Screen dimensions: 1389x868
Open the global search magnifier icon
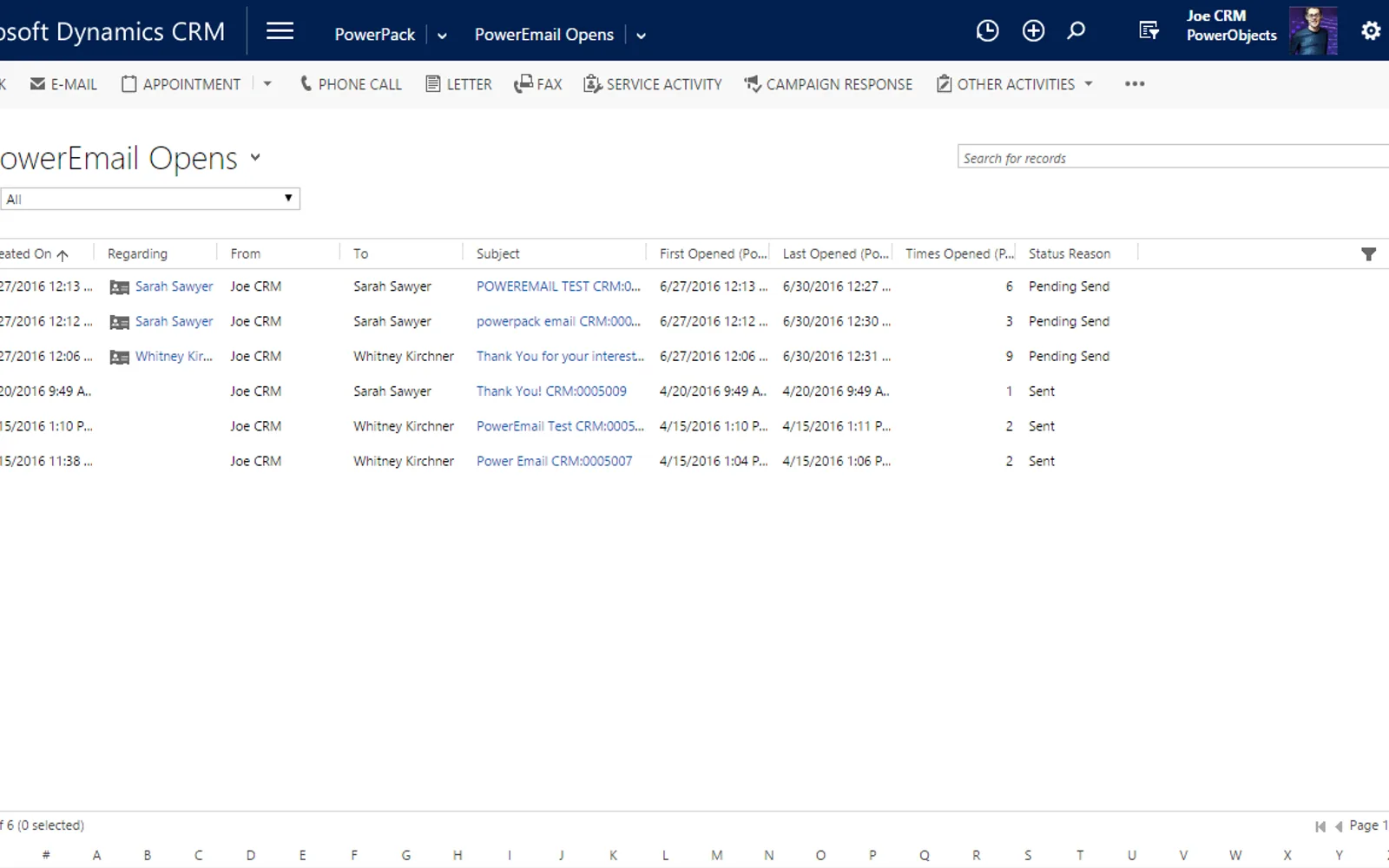[1076, 31]
